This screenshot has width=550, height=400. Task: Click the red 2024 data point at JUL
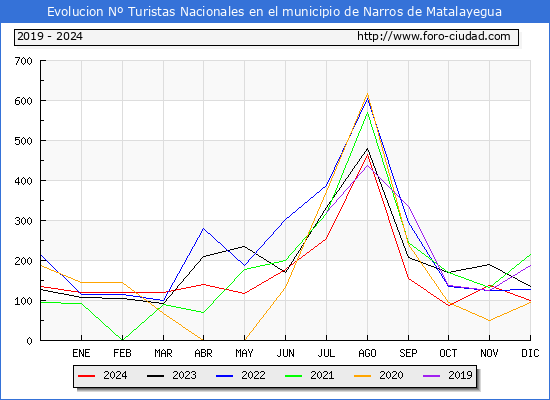(x=326, y=239)
